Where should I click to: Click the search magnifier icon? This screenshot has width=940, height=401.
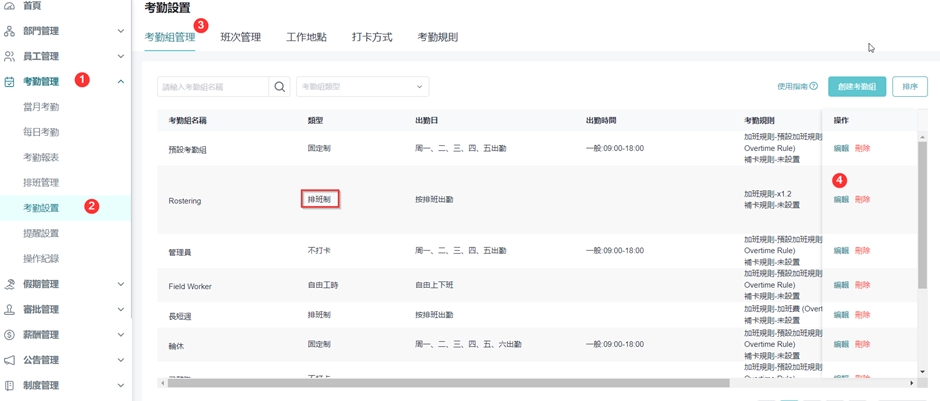(280, 87)
